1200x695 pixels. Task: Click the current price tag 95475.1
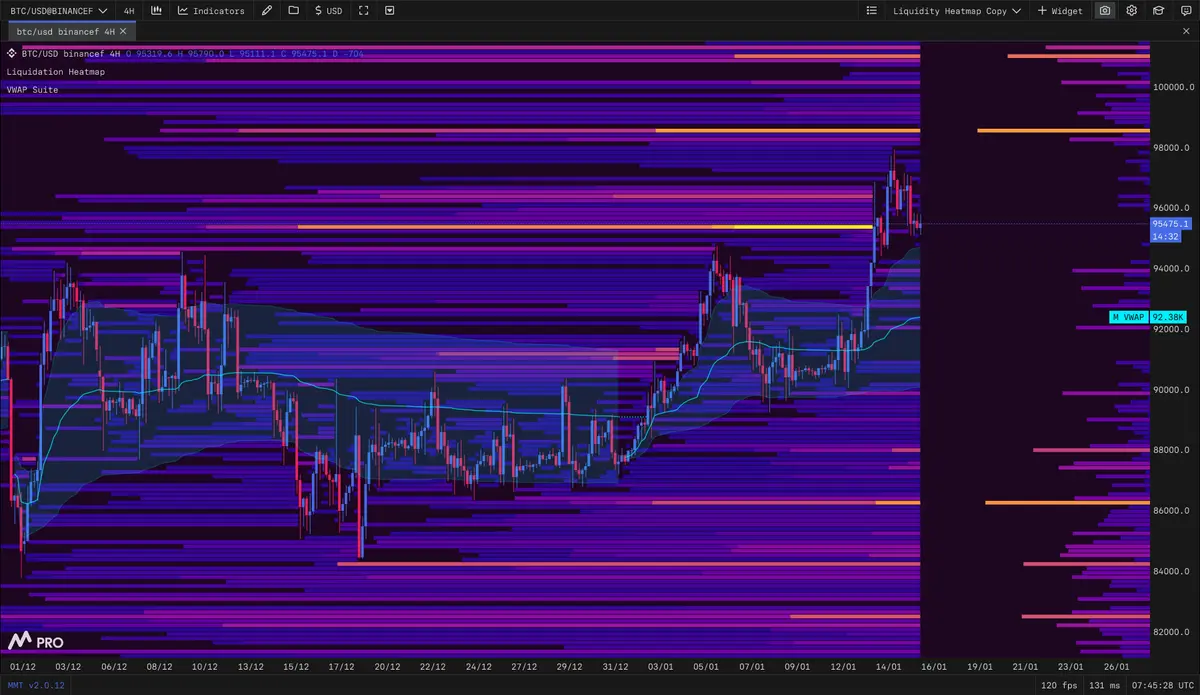tap(1169, 224)
